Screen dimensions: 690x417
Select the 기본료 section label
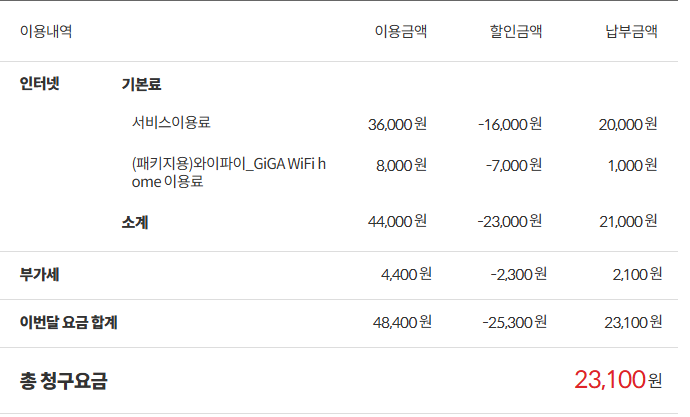tap(141, 85)
